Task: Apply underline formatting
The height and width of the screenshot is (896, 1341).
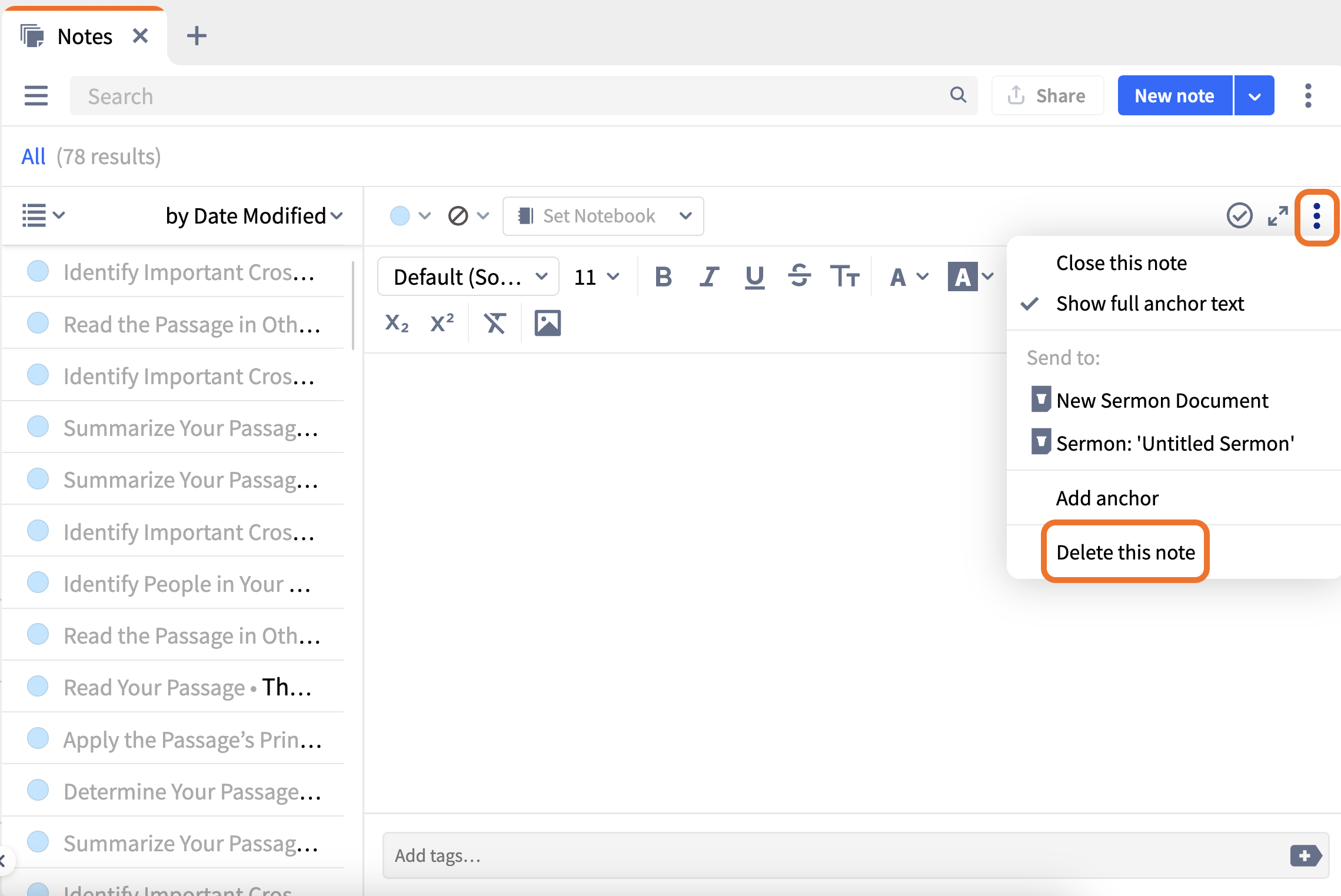Action: point(754,277)
